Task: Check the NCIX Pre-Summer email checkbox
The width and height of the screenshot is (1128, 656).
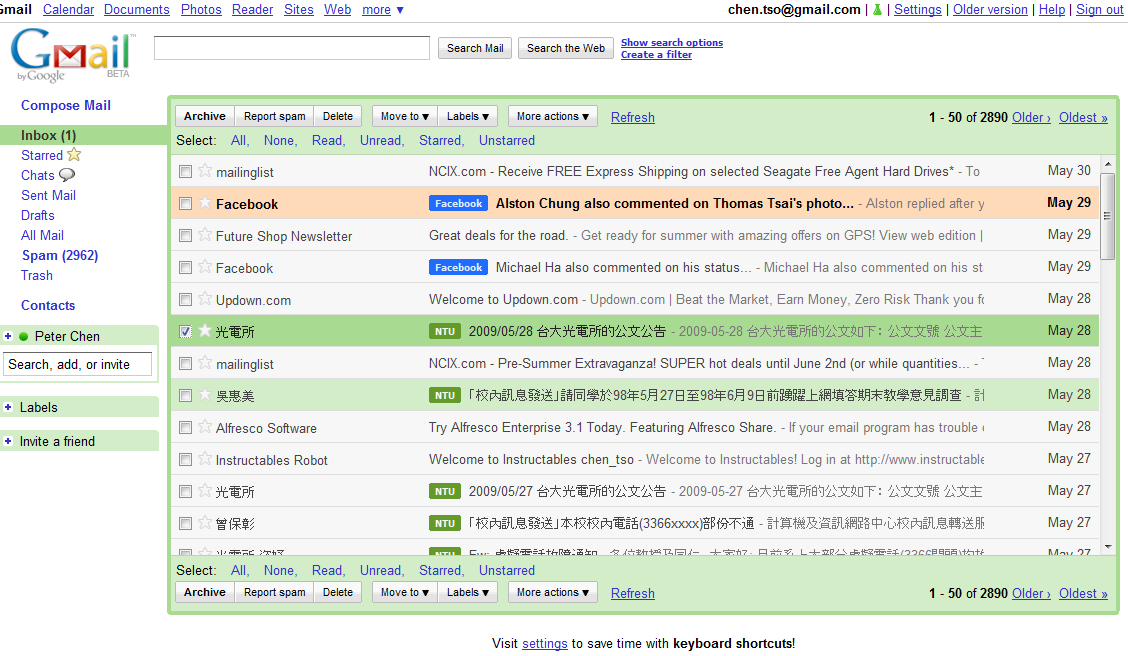Action: (x=186, y=363)
